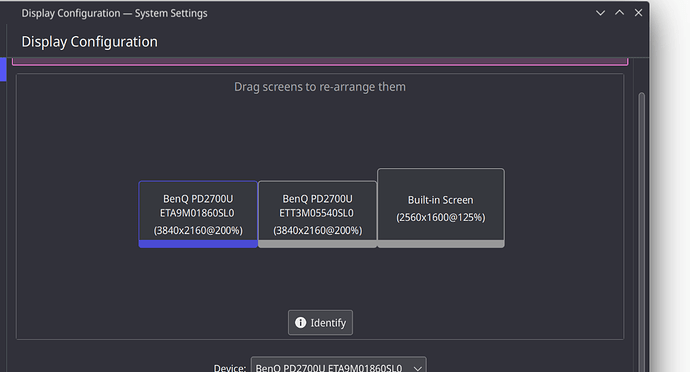Click the 2560x1600@125% resolution text
Viewport: 690px width, 372px height.
pos(440,217)
